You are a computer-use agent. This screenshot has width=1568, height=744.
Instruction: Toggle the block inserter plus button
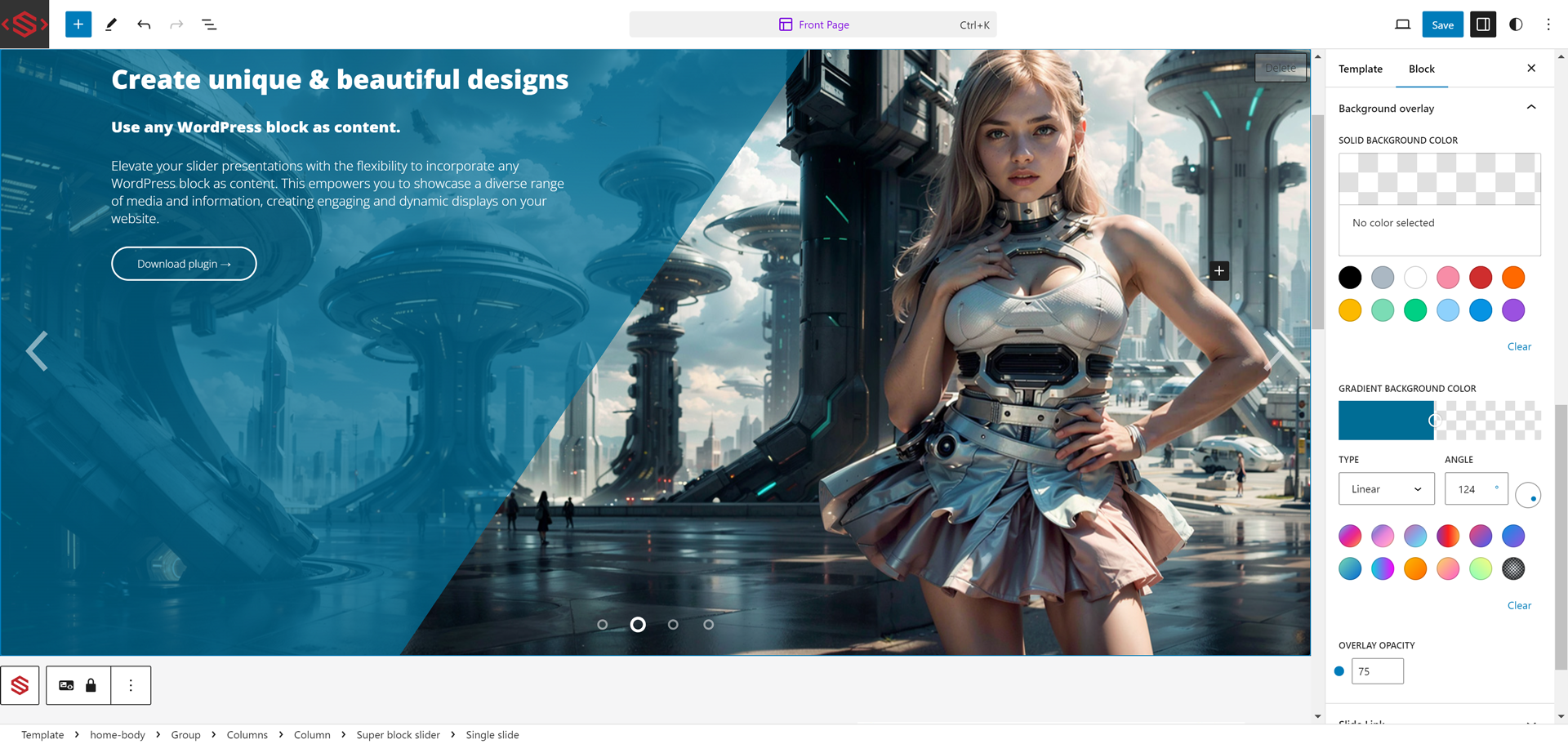[x=78, y=25]
